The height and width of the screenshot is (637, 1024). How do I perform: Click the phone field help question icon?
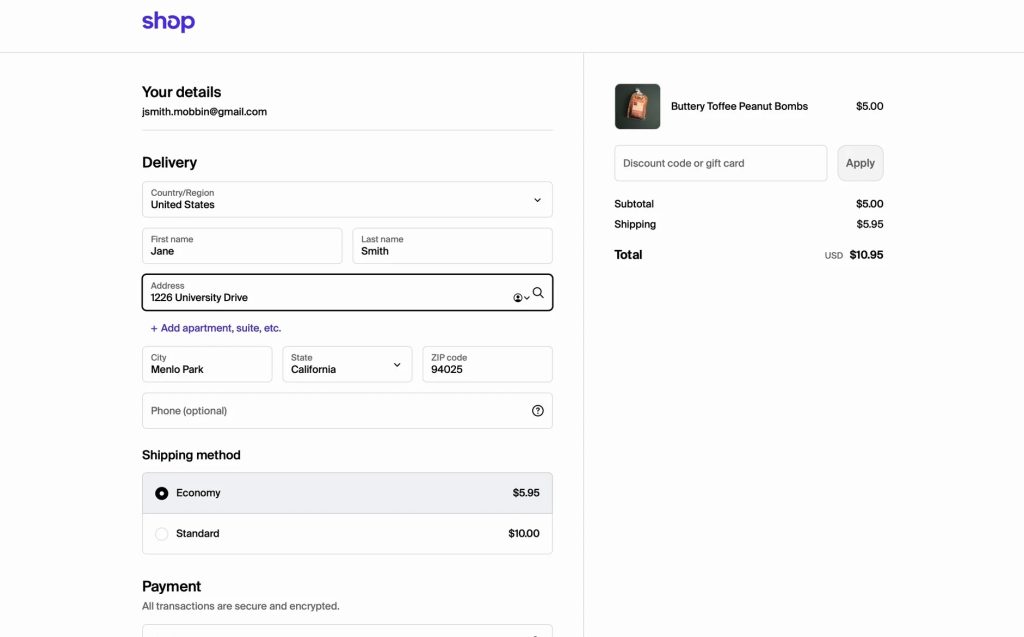click(x=537, y=411)
